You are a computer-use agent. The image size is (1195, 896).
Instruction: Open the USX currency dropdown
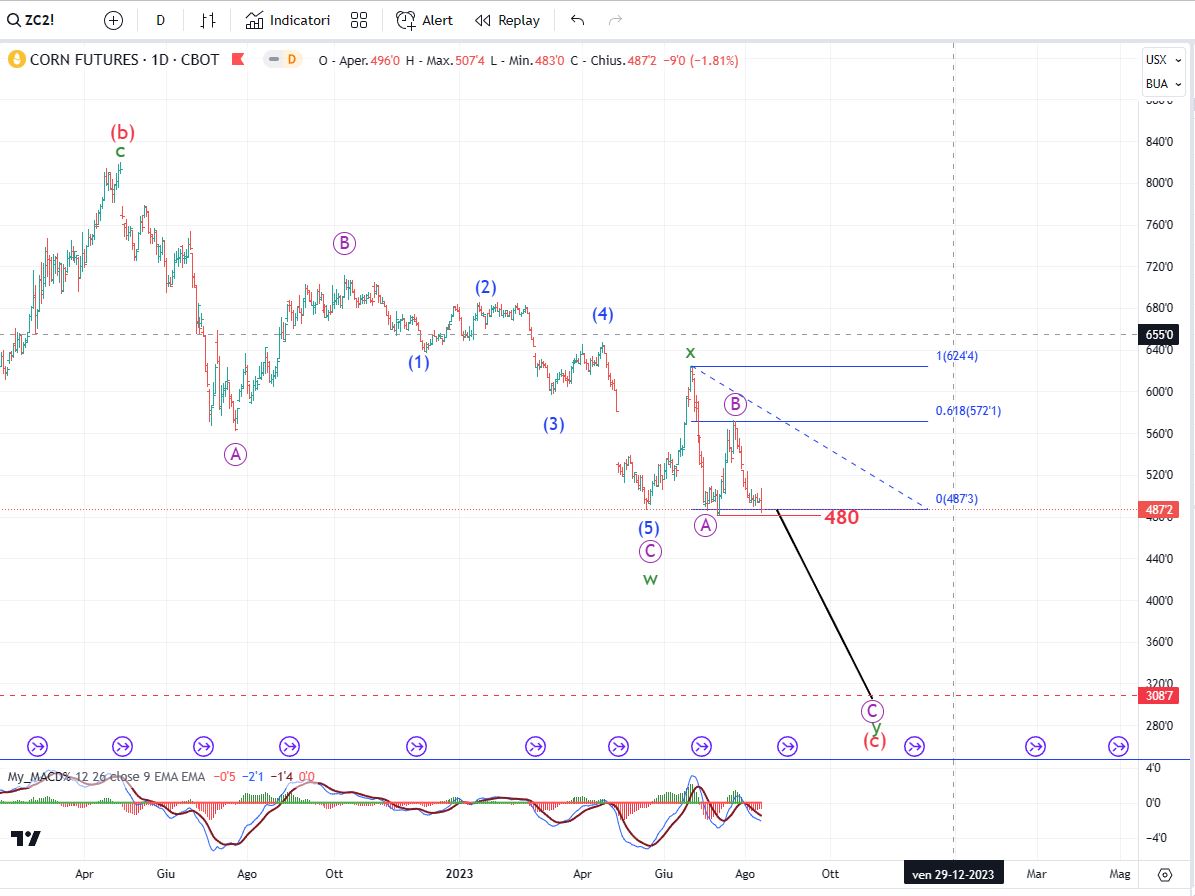tap(1164, 59)
